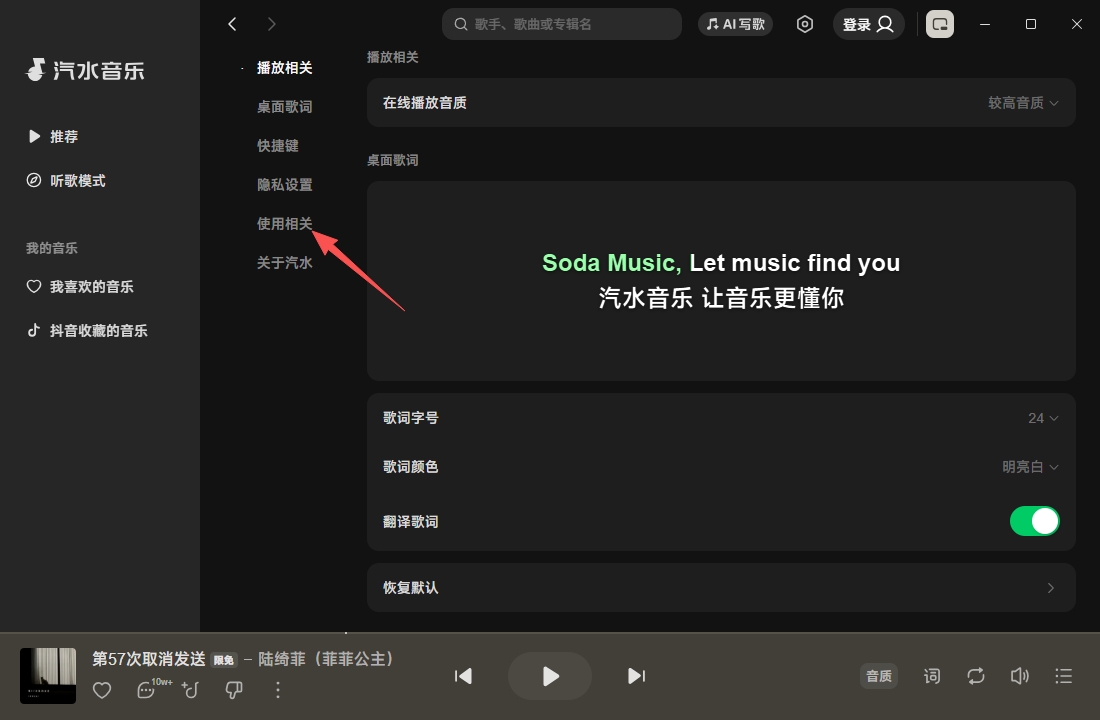The height and width of the screenshot is (720, 1100).
Task: Toggle the 翻译歌词 switch
Action: pyautogui.click(x=1035, y=521)
